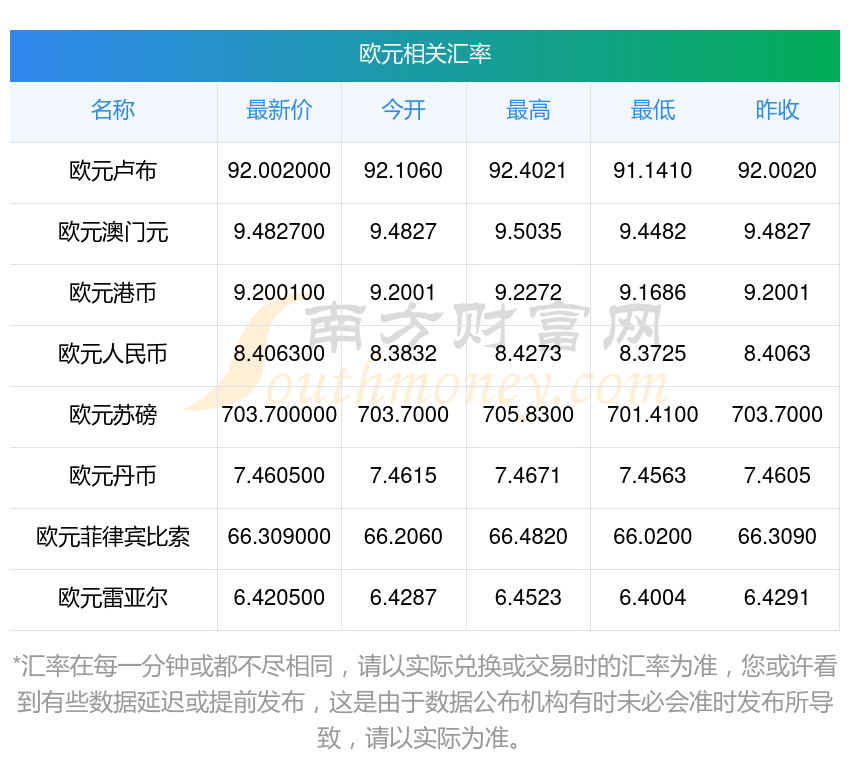
Task: Select the 欧元人民币 row name
Action: coord(113,354)
